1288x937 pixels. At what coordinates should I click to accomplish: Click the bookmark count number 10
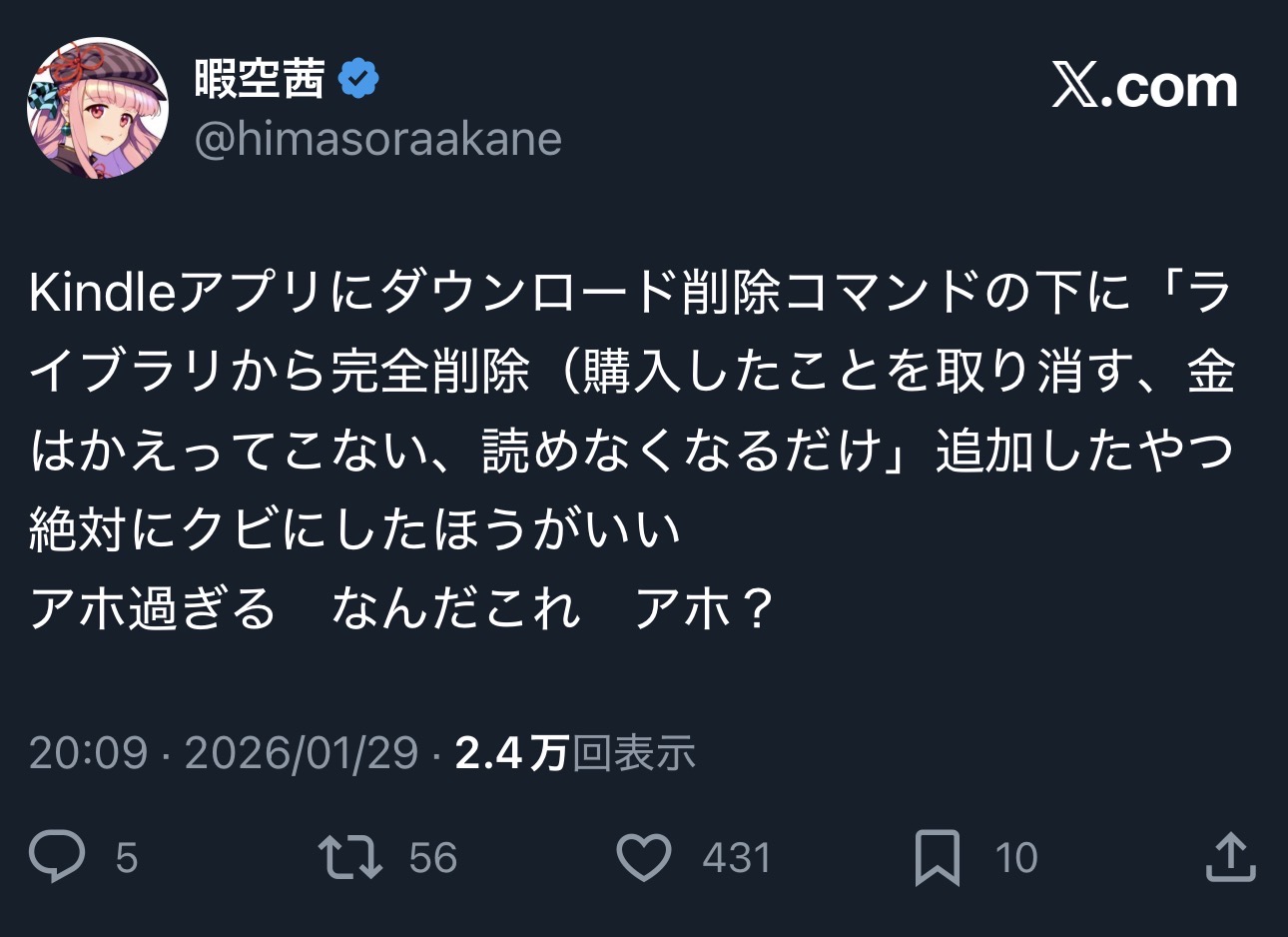[x=1015, y=858]
